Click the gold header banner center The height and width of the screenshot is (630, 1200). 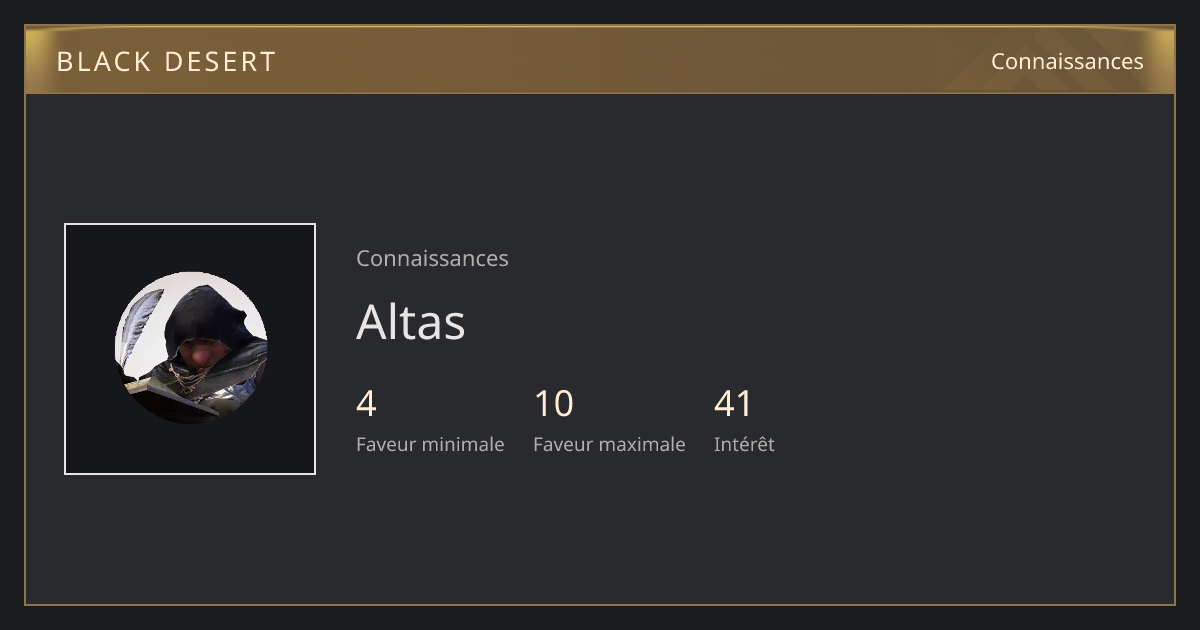600,60
